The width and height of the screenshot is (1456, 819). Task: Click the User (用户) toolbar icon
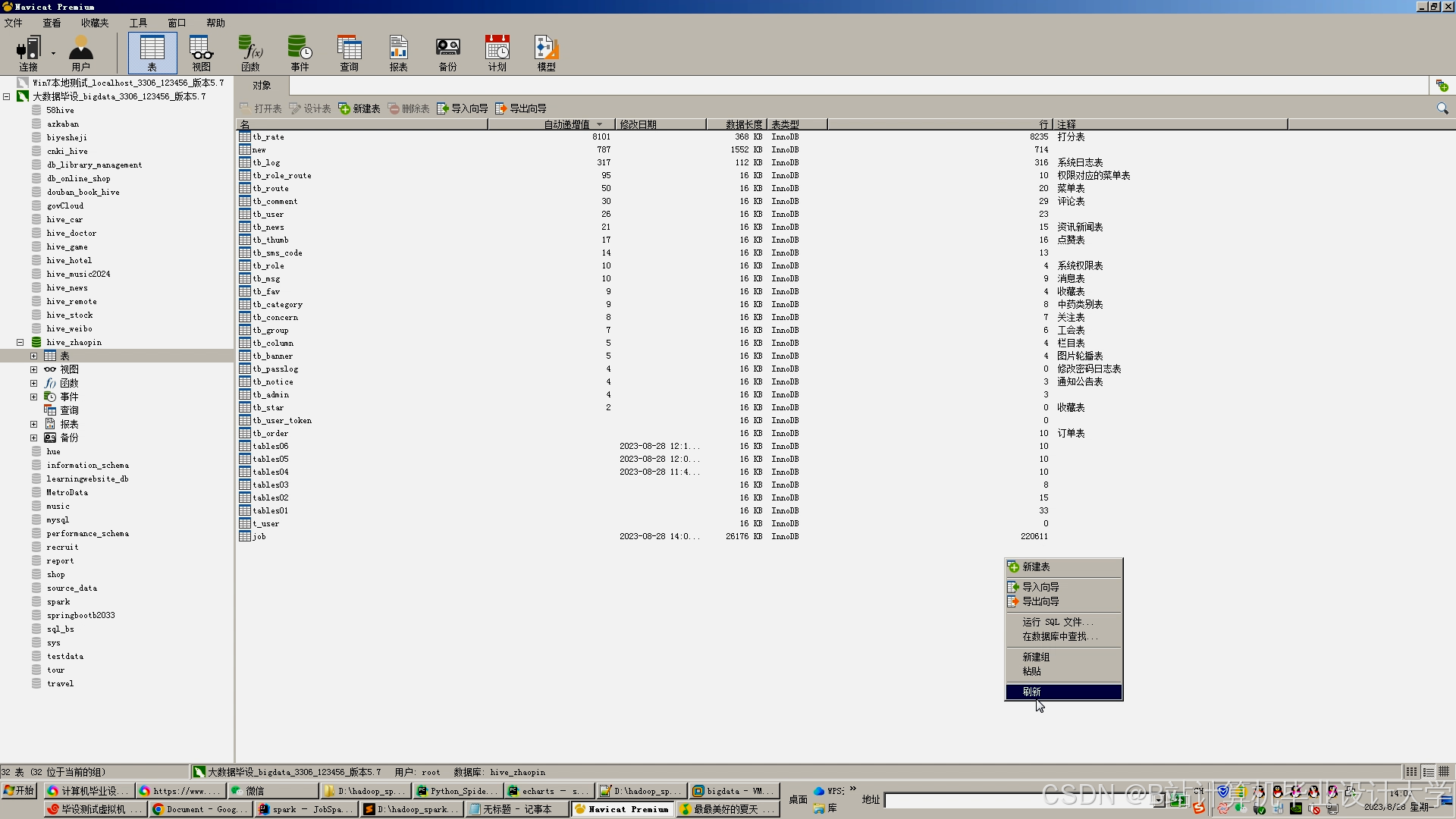80,52
